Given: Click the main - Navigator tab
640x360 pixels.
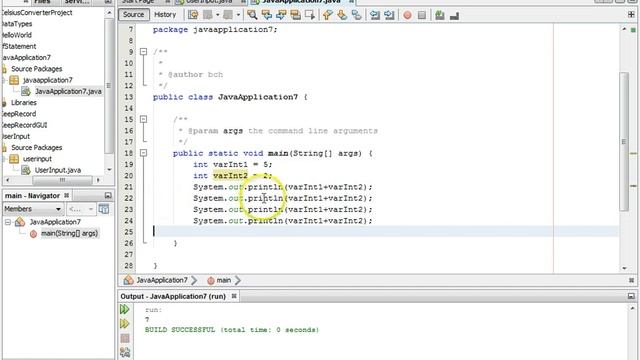Looking at the screenshot, I should point(32,196).
